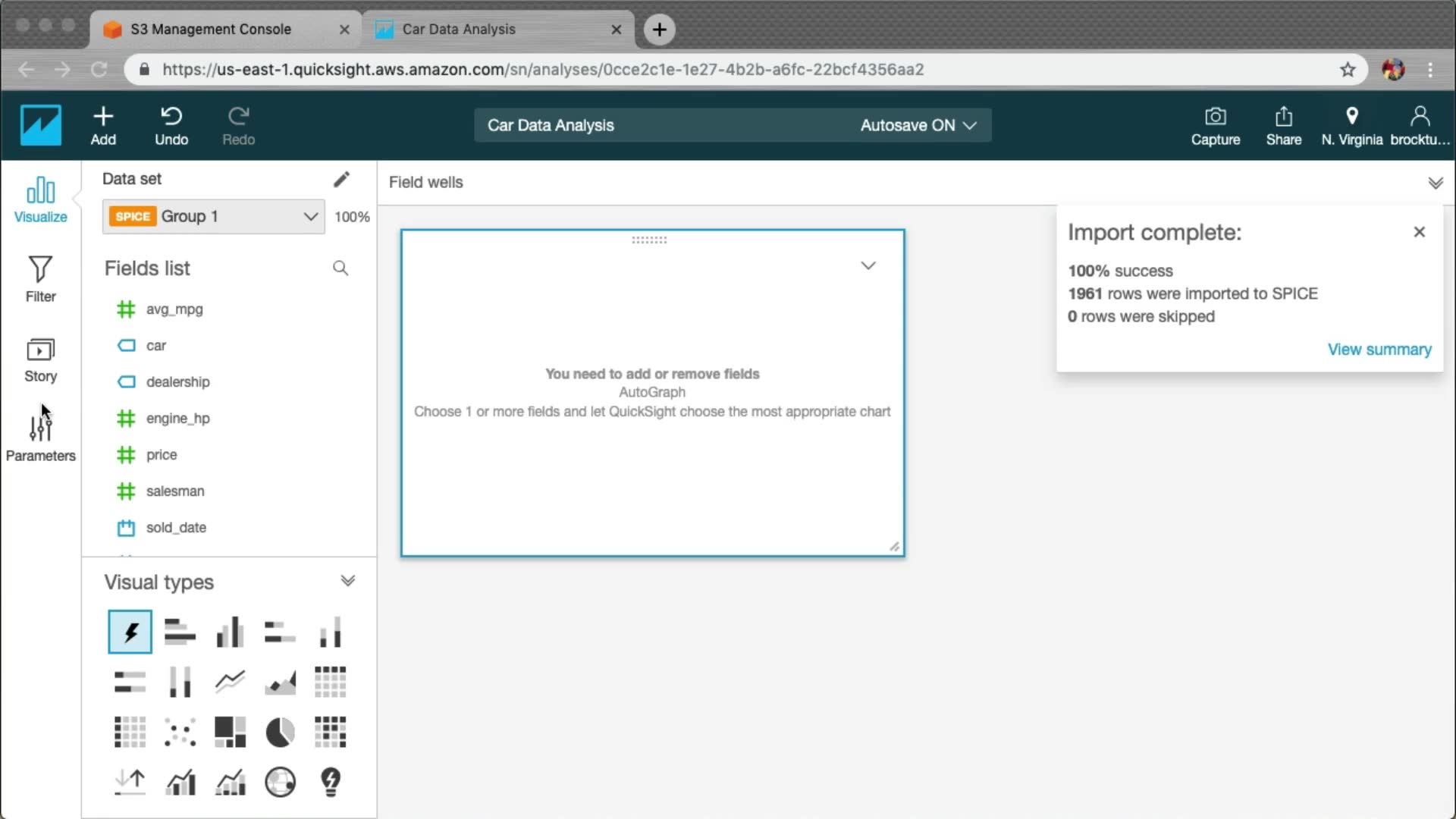Viewport: 1456px width, 819px height.
Task: Pick the tree map visual type
Action: (x=230, y=733)
